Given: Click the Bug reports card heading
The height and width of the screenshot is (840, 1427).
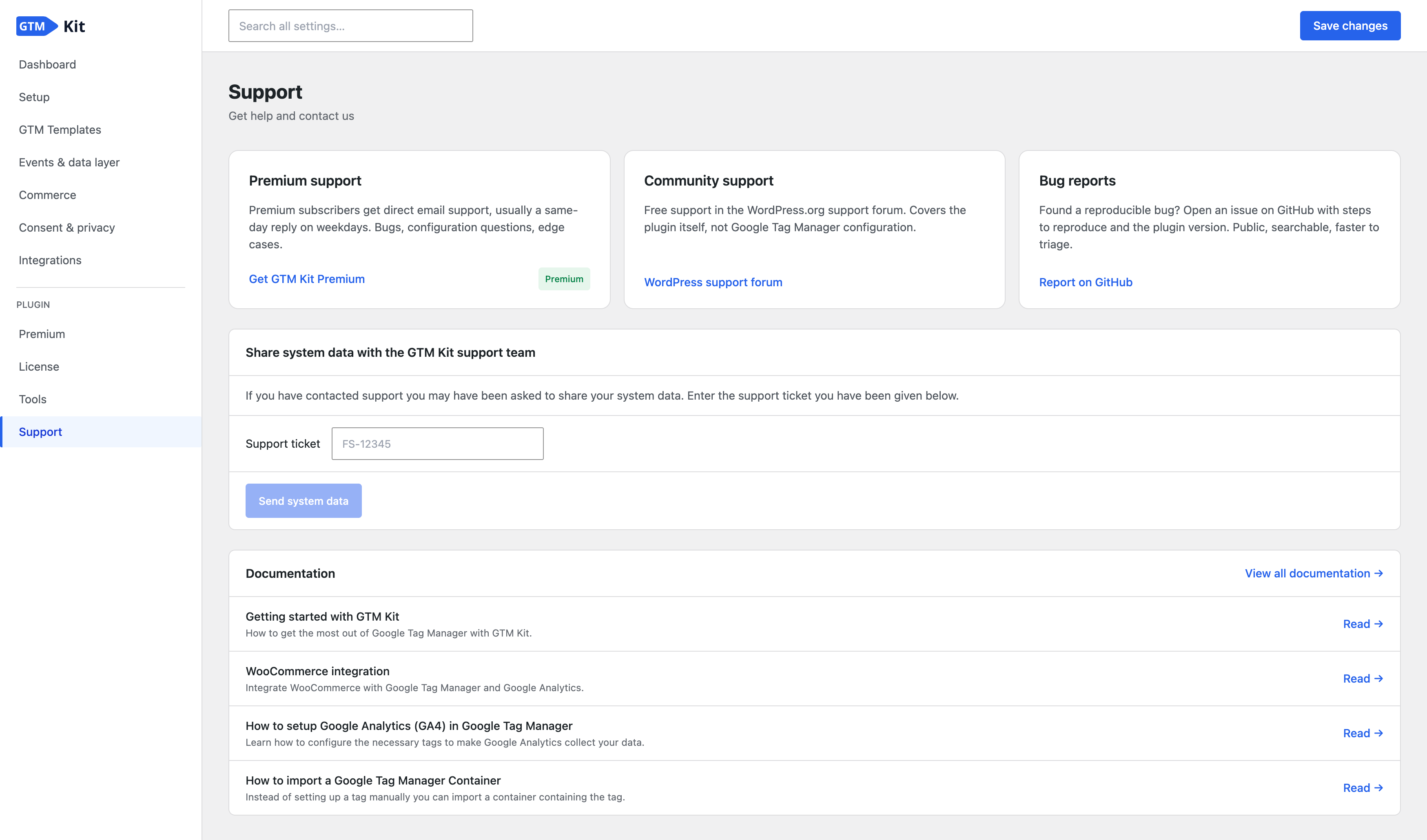Looking at the screenshot, I should 1077,181.
